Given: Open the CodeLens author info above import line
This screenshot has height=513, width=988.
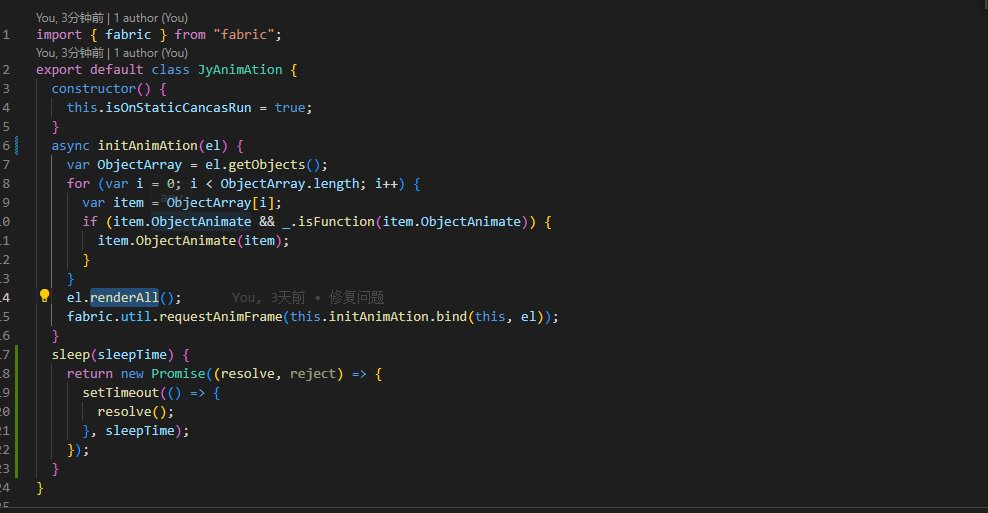Looking at the screenshot, I should [112, 18].
